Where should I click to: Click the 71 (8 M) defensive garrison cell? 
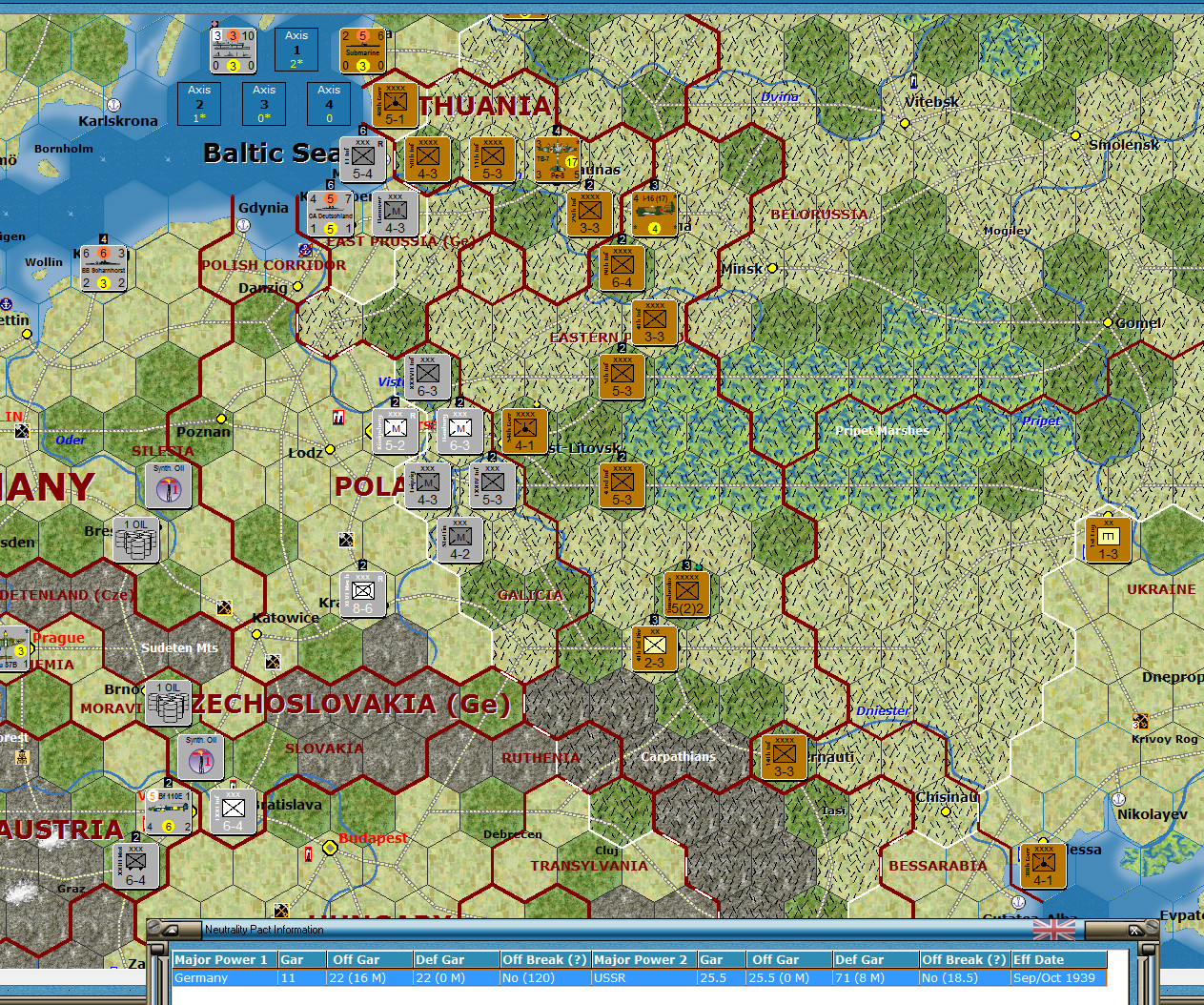coord(875,978)
